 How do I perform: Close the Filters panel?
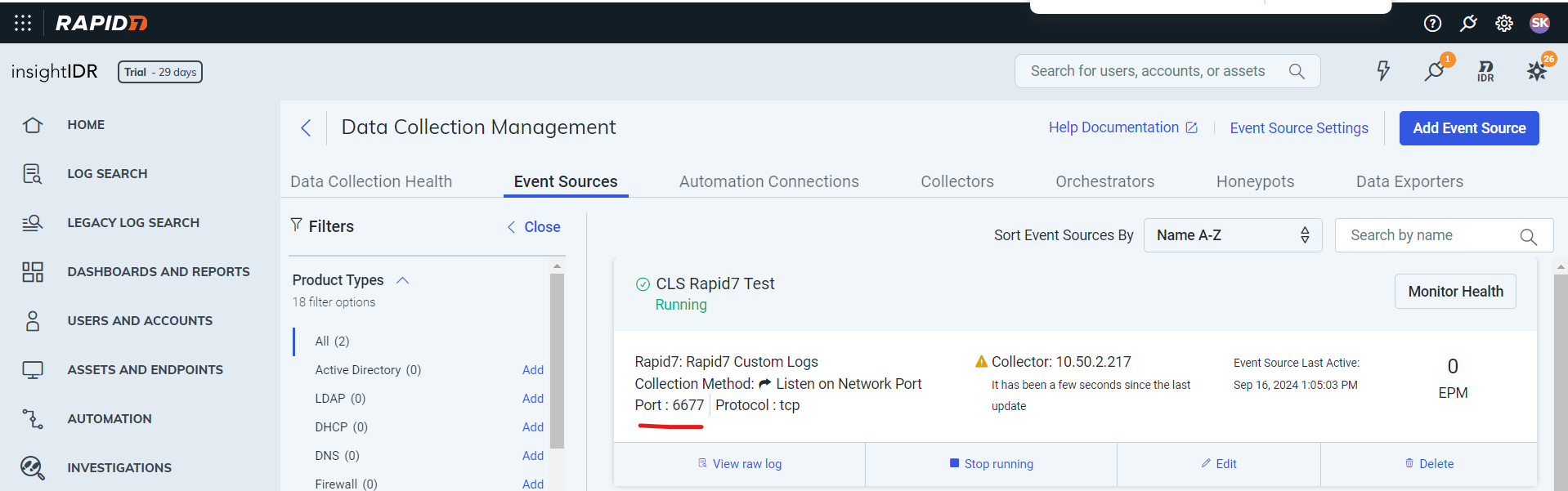click(533, 227)
